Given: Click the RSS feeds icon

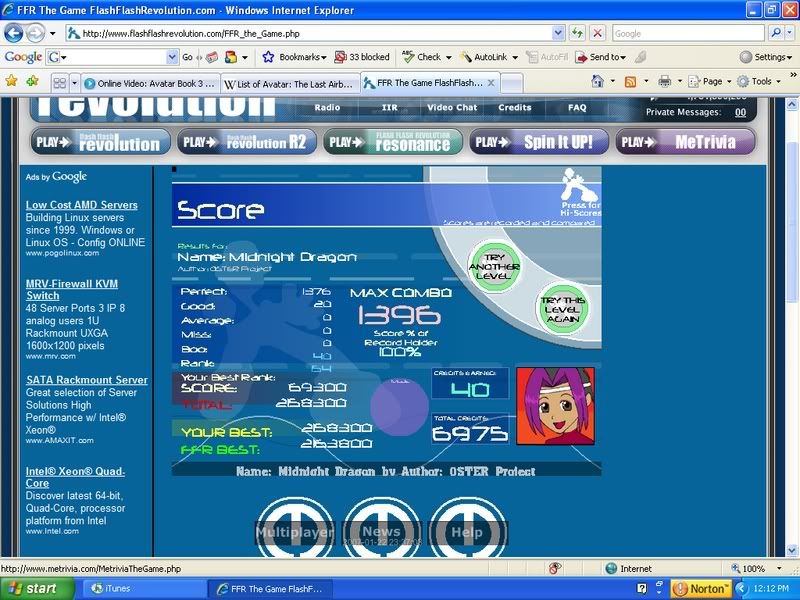Looking at the screenshot, I should [630, 82].
